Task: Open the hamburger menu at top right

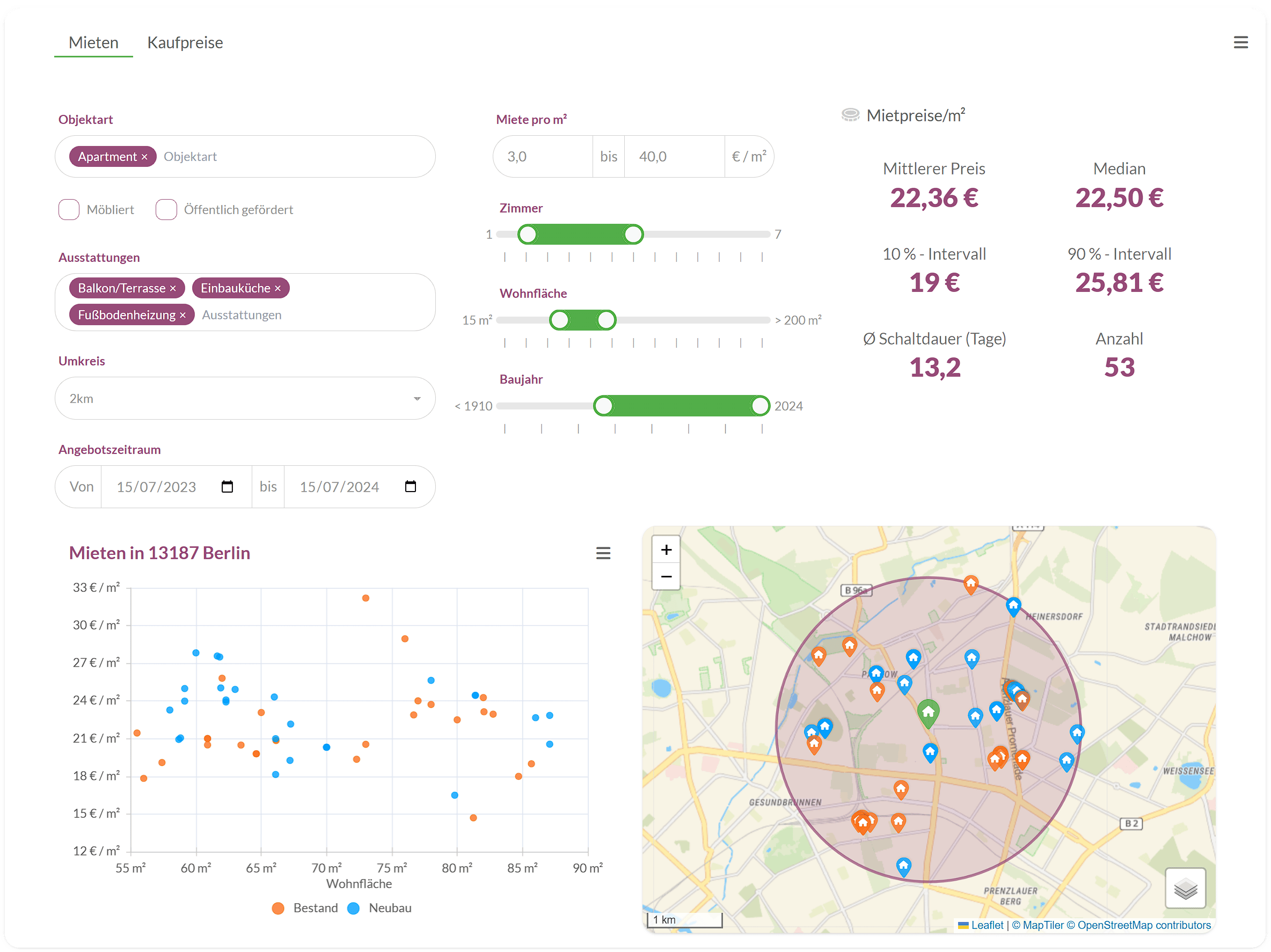Action: tap(1240, 42)
